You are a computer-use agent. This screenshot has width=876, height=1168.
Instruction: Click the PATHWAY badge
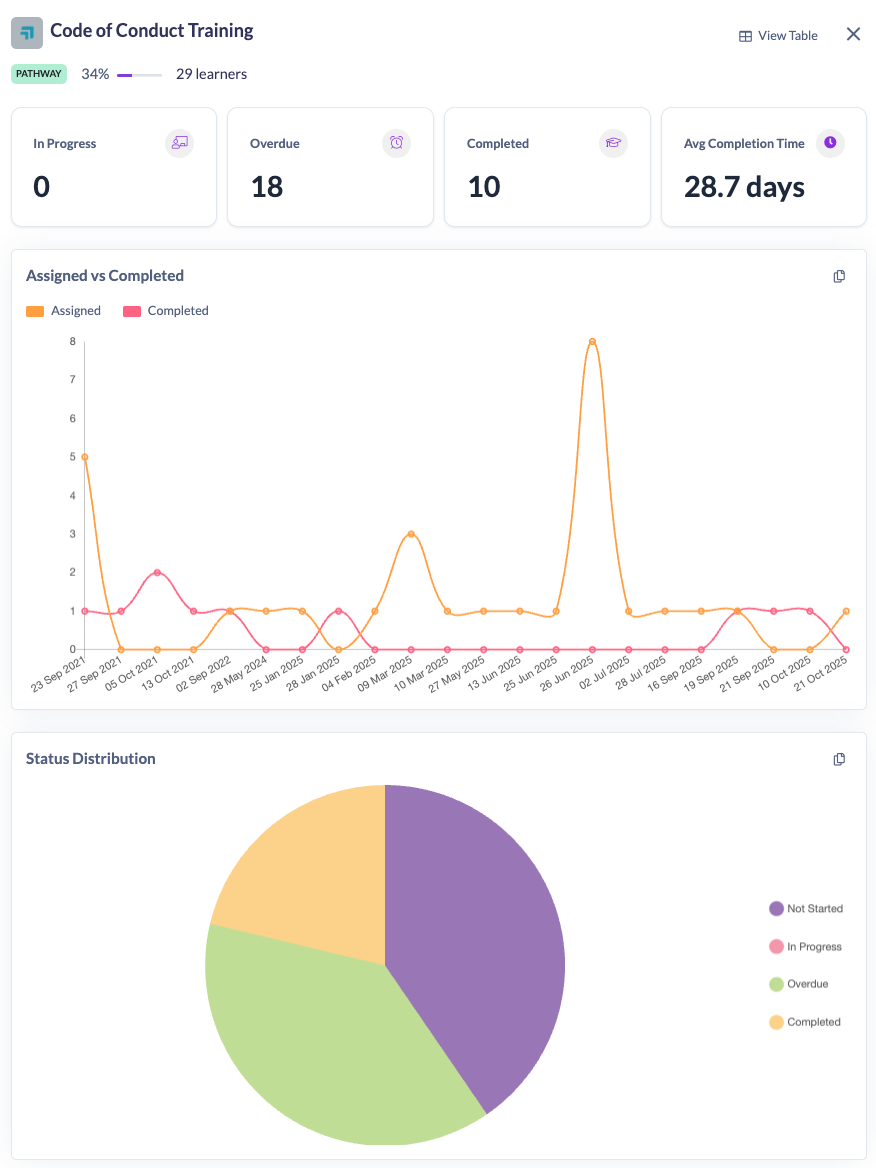coord(39,74)
